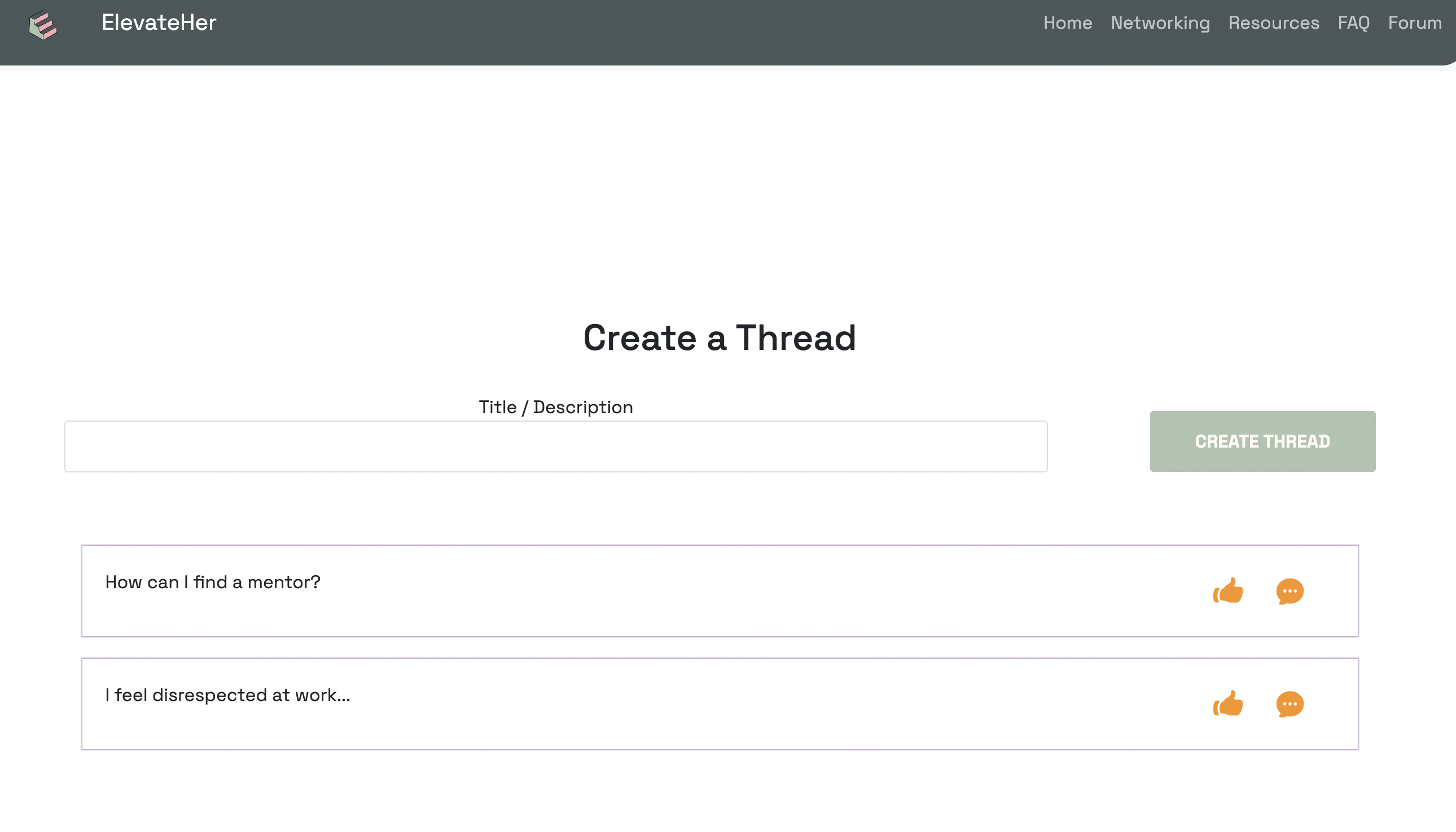Open comments on the mentor thread
Screen dimensions: 1456x832
[x=1289, y=591]
